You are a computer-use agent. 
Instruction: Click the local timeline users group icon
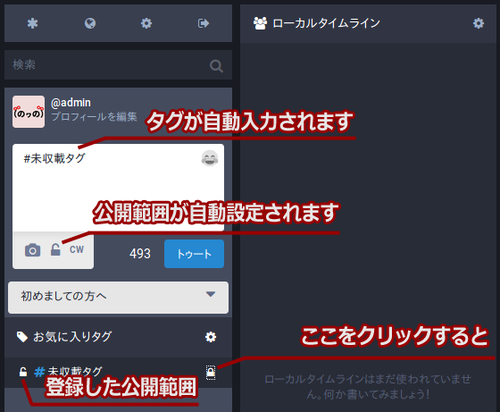(260, 23)
